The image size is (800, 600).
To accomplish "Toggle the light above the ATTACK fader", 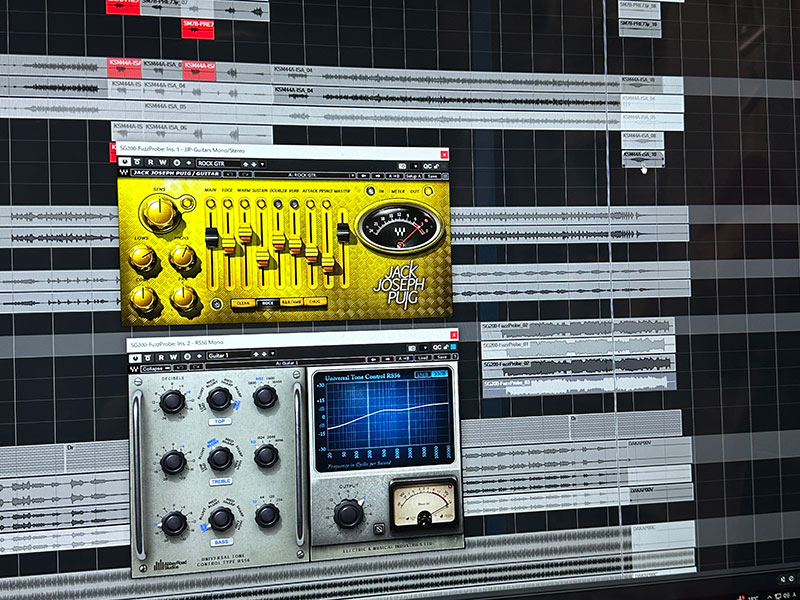I will coord(310,204).
